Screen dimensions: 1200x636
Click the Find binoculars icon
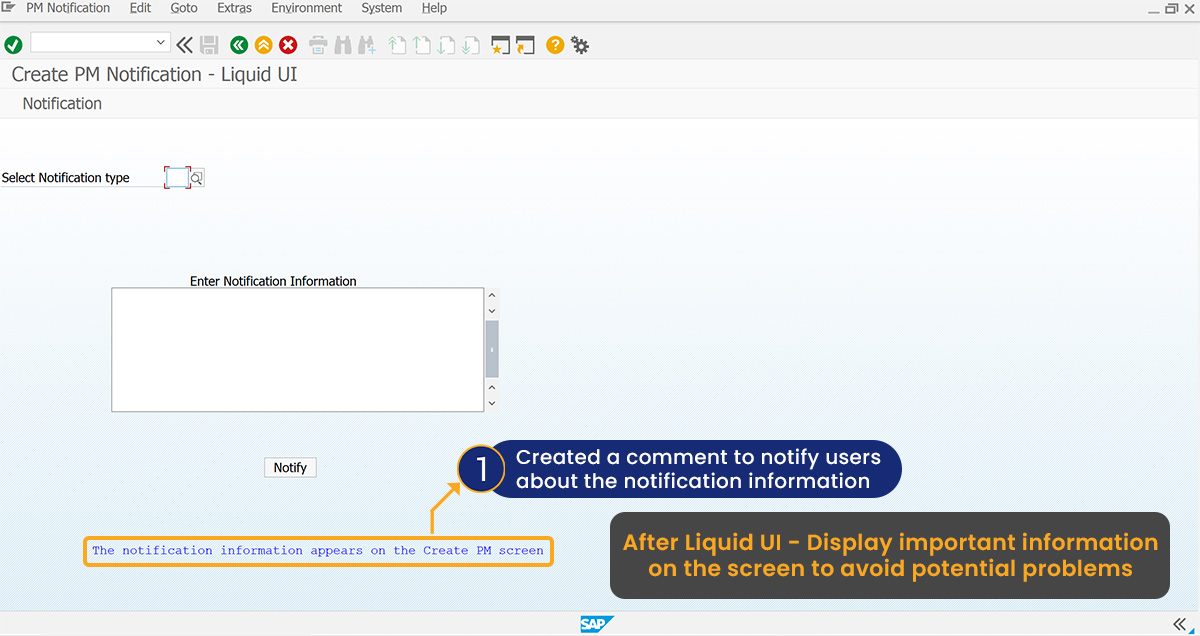[x=343, y=44]
